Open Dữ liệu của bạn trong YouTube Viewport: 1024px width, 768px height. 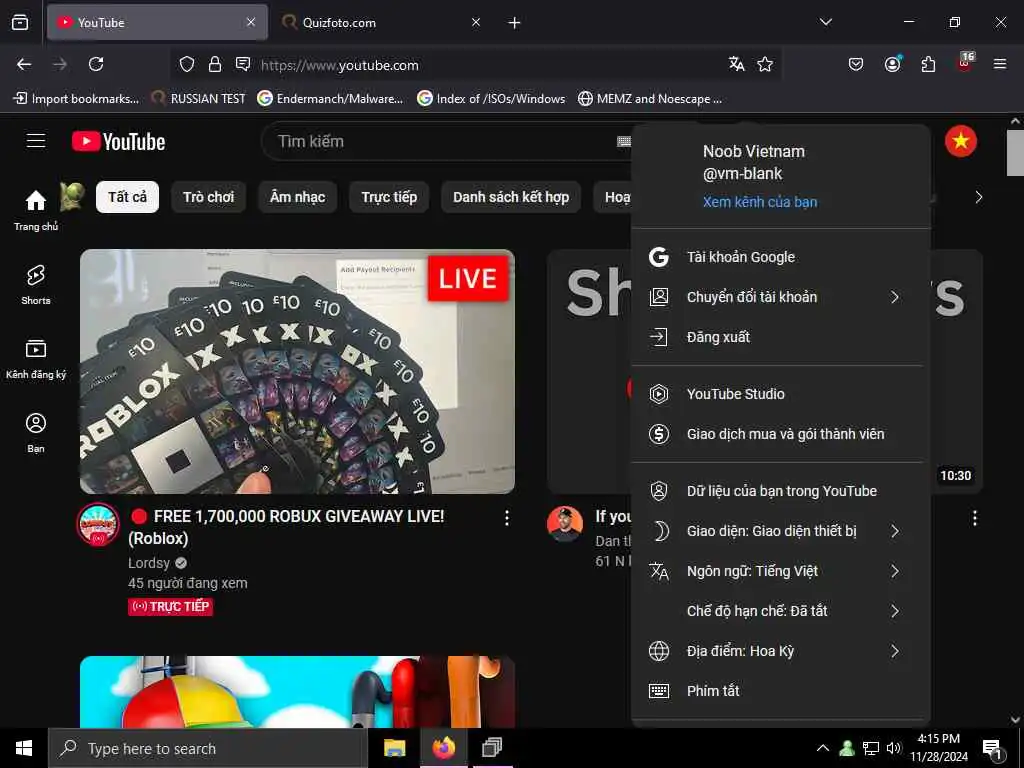(780, 491)
